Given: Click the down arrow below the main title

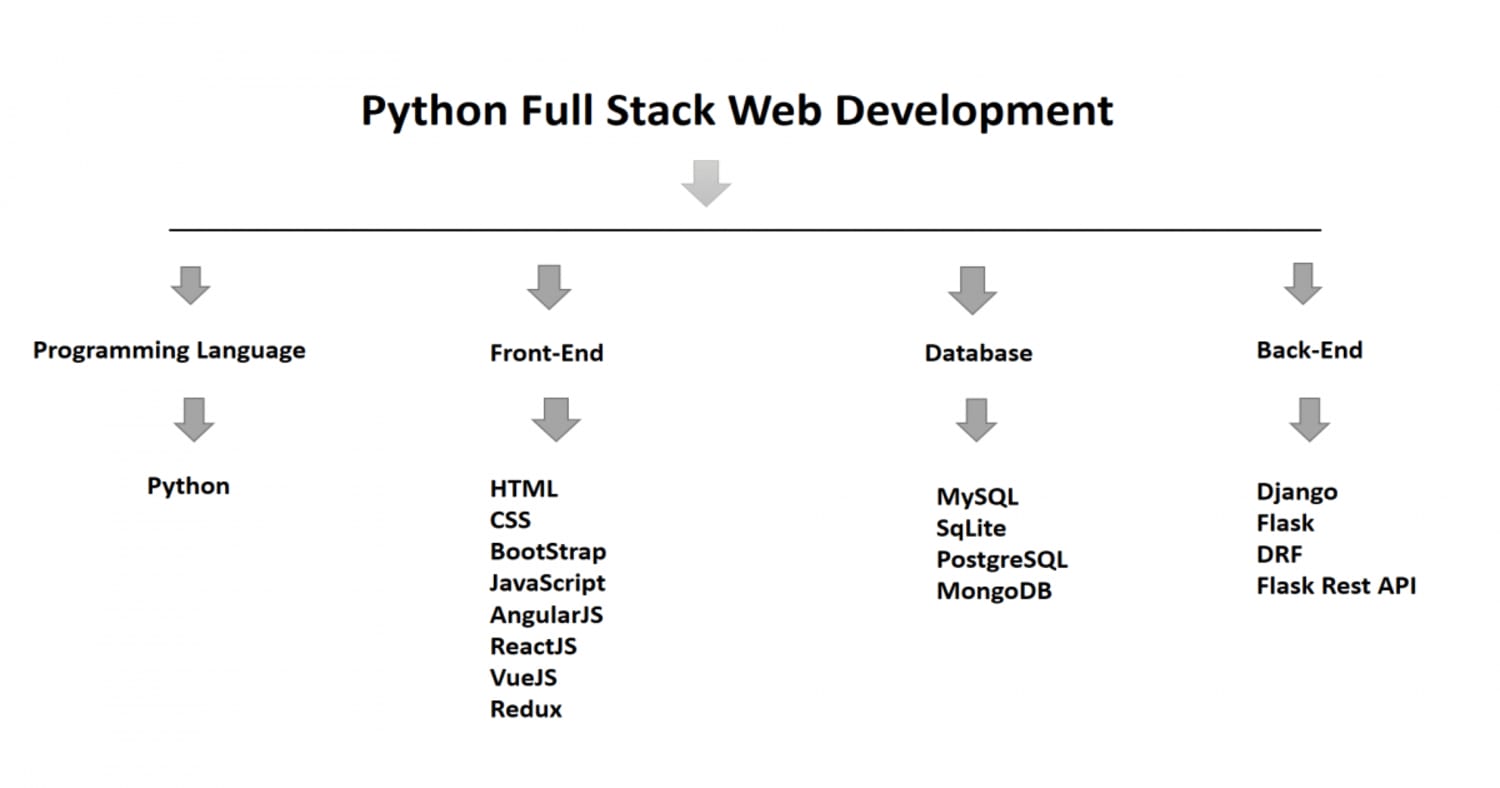Looking at the screenshot, I should (706, 183).
